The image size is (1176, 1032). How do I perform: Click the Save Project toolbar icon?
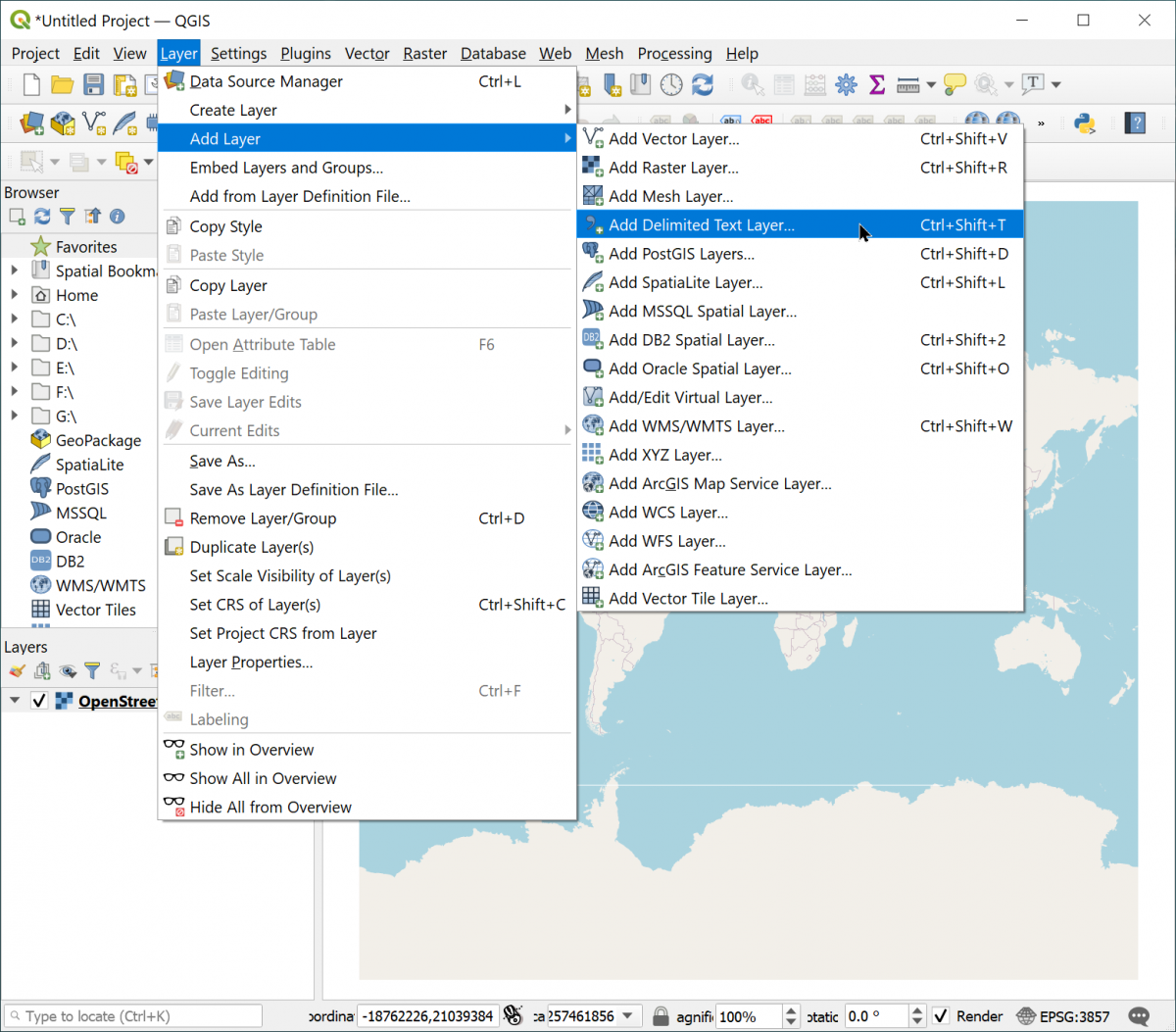(x=93, y=85)
